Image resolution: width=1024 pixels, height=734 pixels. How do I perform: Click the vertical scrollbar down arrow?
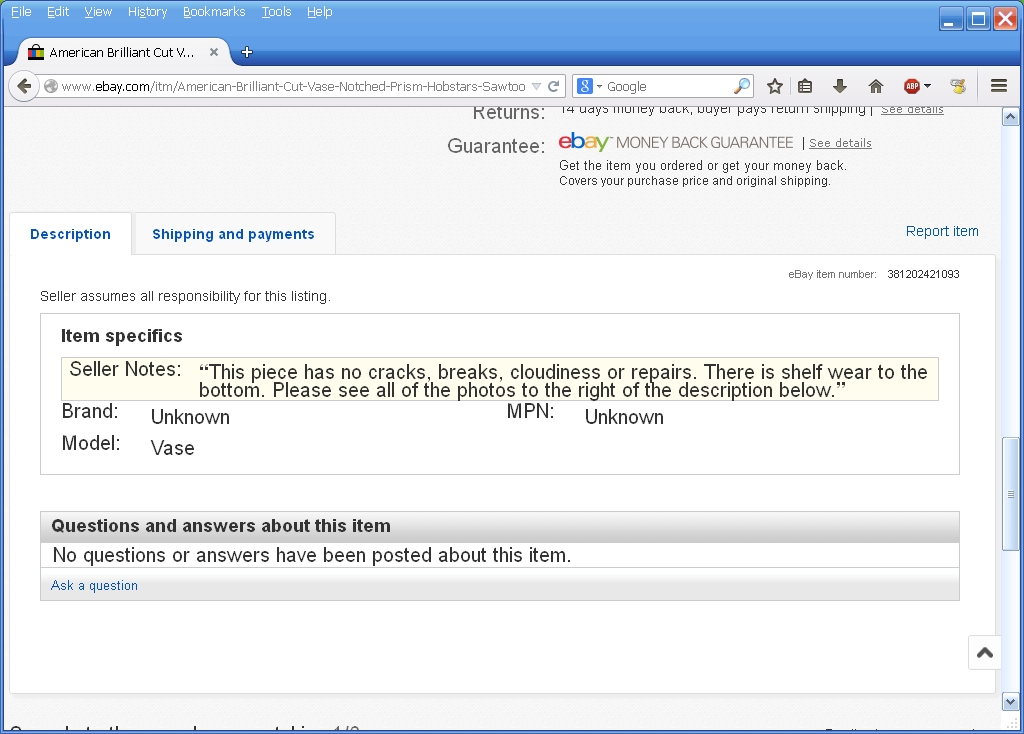pyautogui.click(x=1010, y=702)
